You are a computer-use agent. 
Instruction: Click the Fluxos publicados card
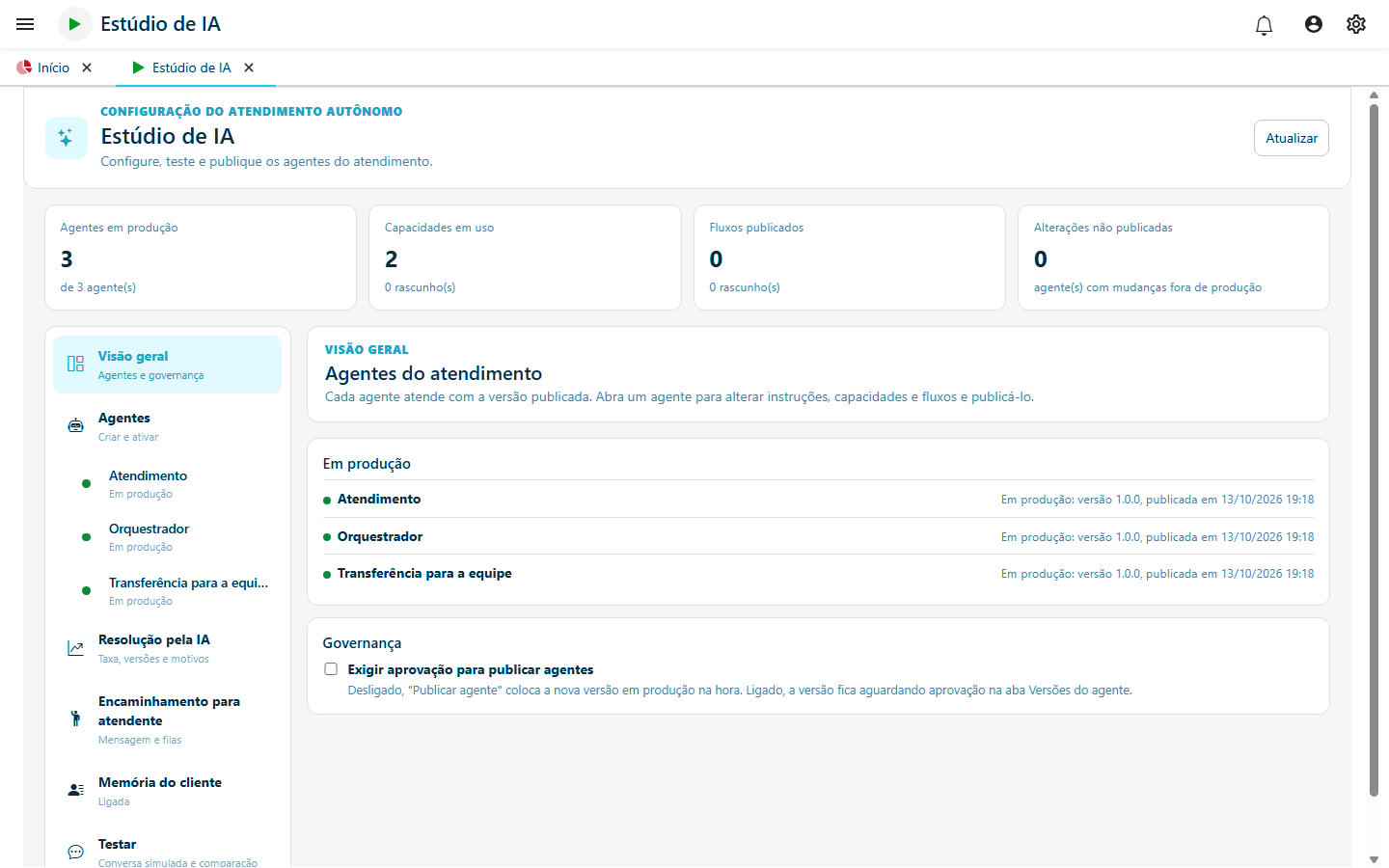tap(850, 258)
